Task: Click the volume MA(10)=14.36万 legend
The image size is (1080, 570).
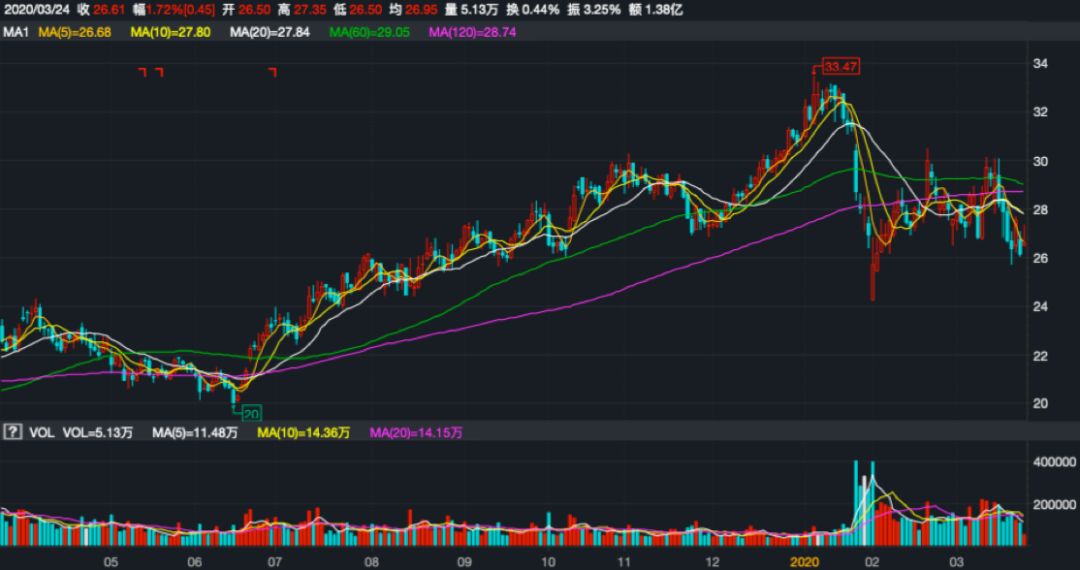Action: coord(304,433)
